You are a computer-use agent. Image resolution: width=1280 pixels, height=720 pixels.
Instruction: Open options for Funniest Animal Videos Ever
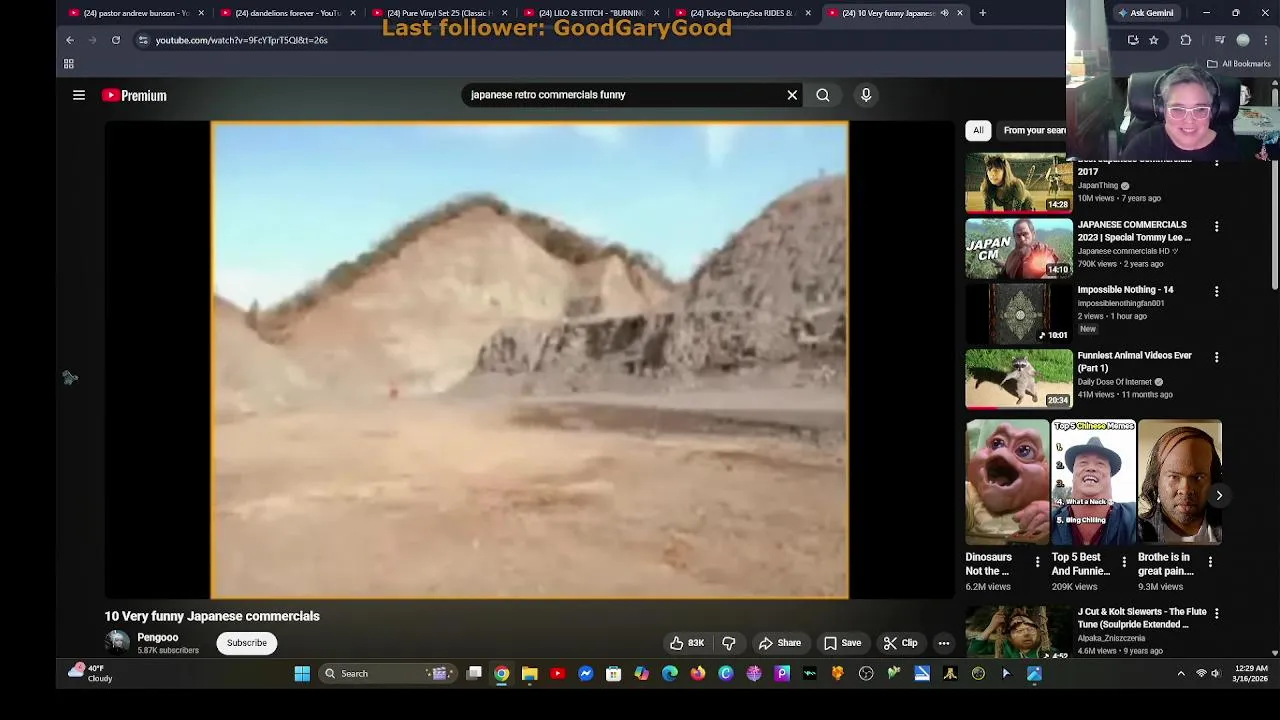[x=1216, y=357]
